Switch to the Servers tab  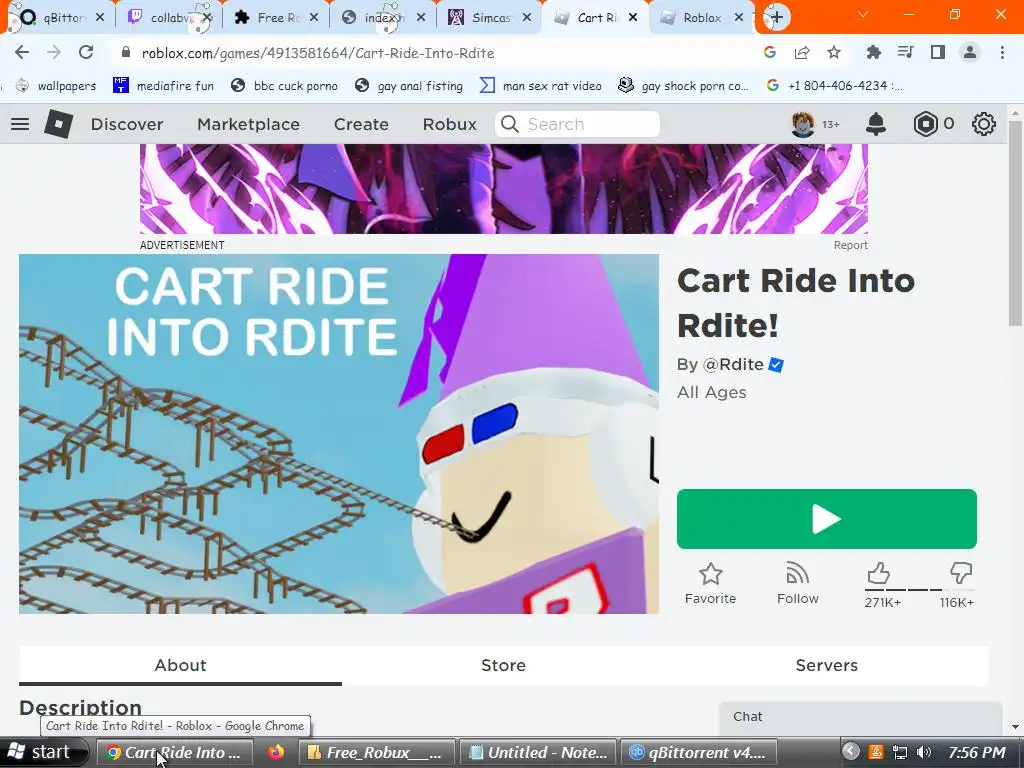[x=827, y=665]
